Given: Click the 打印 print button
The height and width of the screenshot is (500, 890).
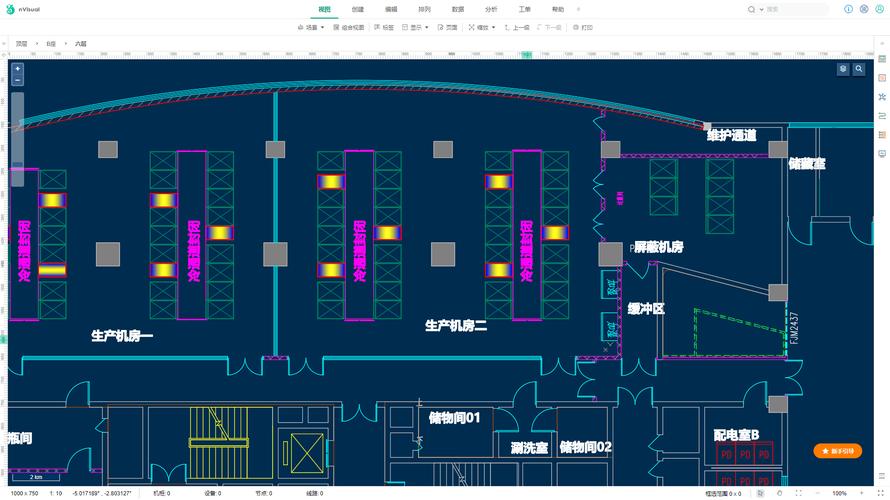Looking at the screenshot, I should (583, 27).
